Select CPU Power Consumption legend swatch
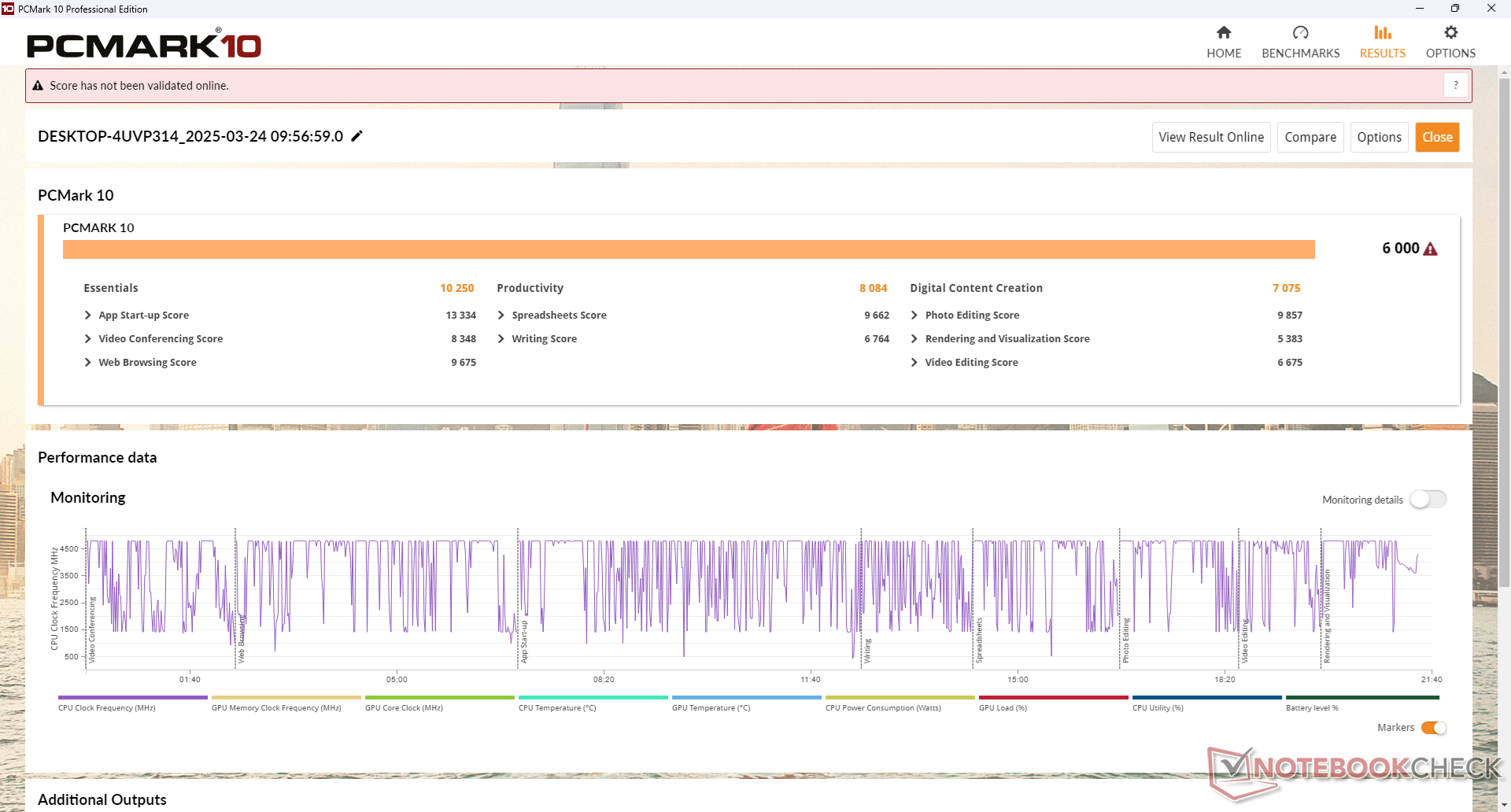The width and height of the screenshot is (1511, 812). (900, 697)
